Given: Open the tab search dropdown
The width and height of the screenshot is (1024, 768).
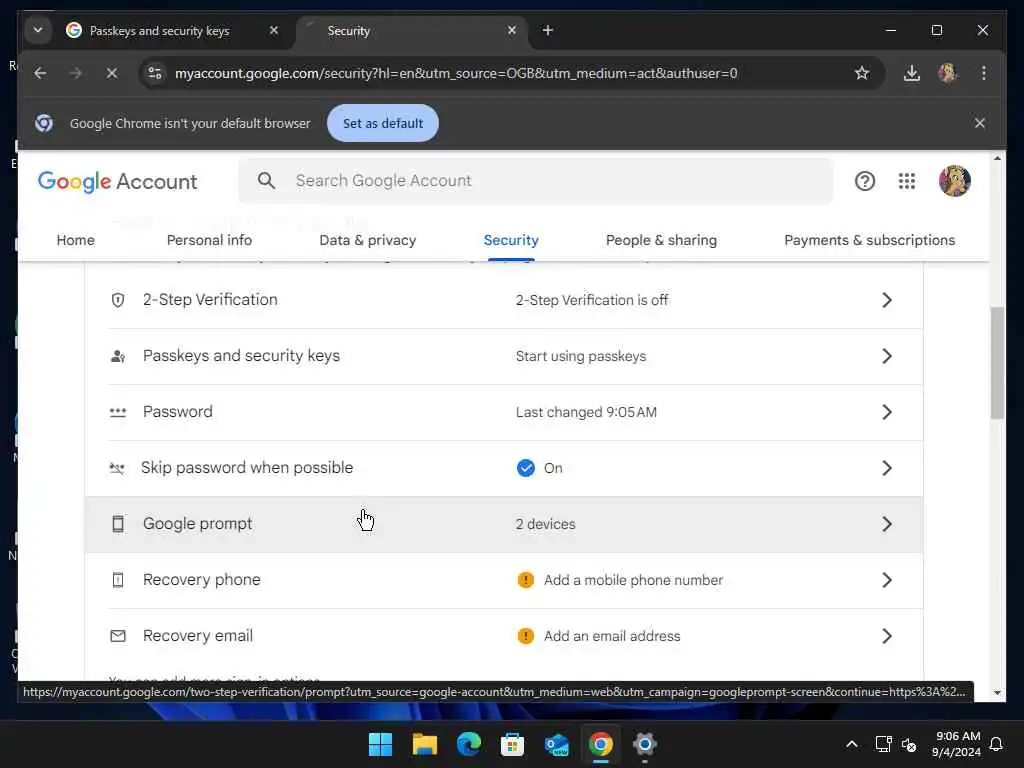Looking at the screenshot, I should [38, 30].
